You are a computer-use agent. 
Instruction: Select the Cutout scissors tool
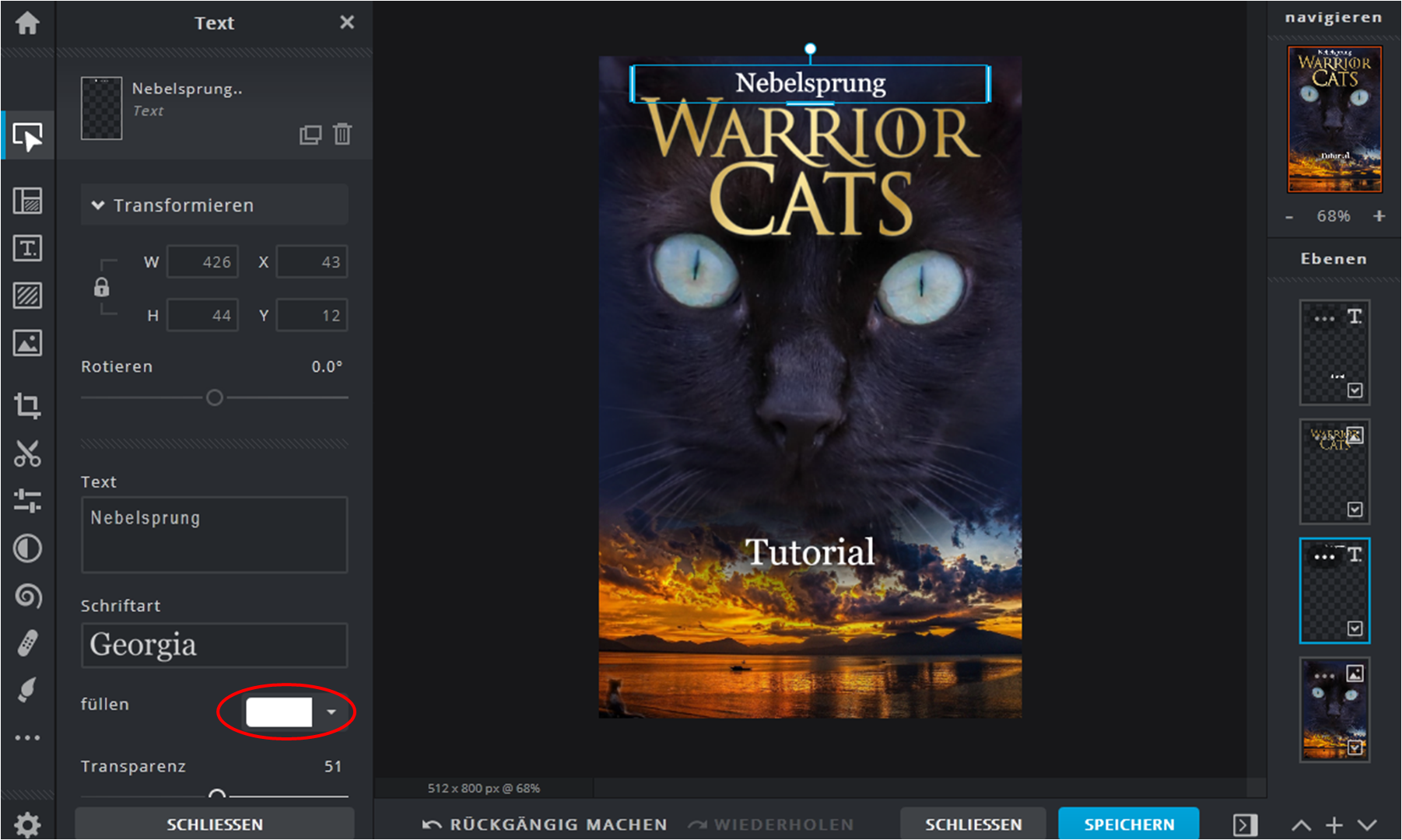point(27,453)
